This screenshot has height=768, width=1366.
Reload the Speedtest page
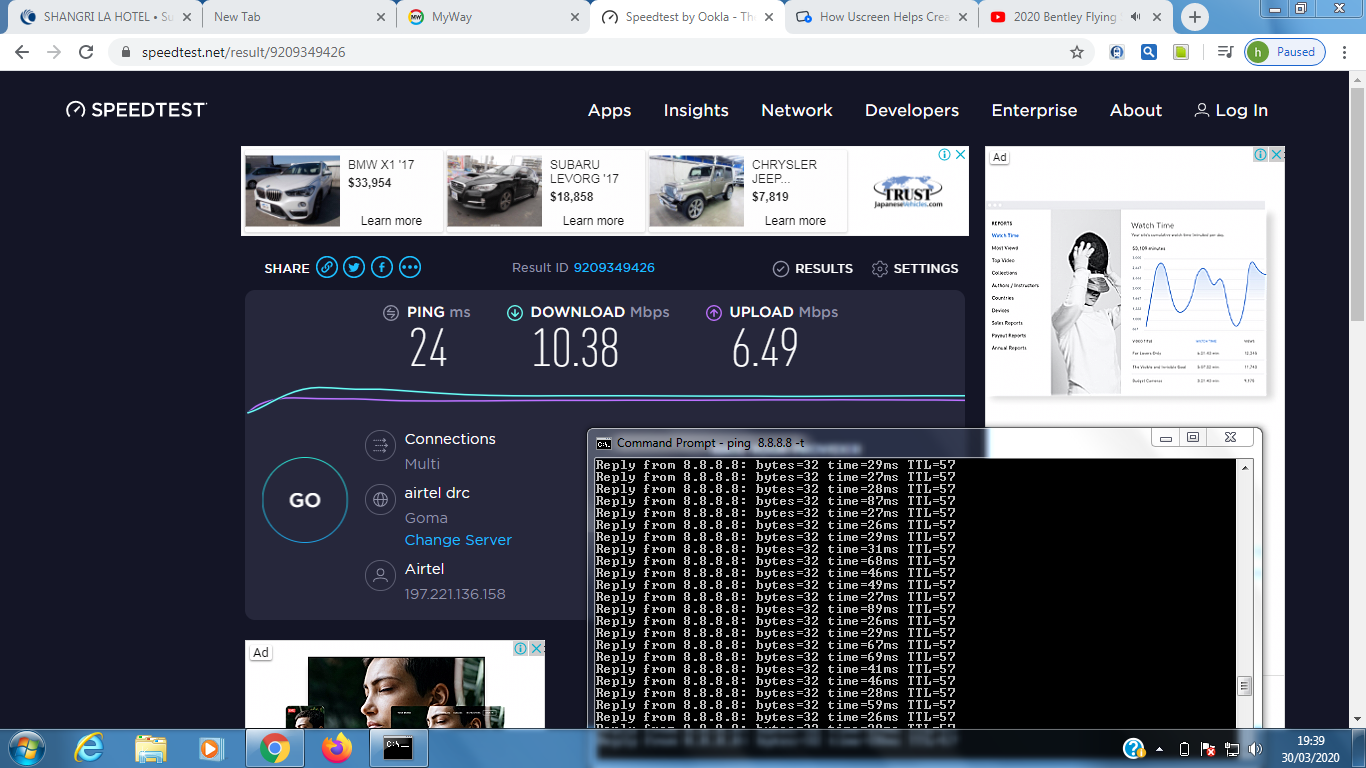tap(86, 52)
